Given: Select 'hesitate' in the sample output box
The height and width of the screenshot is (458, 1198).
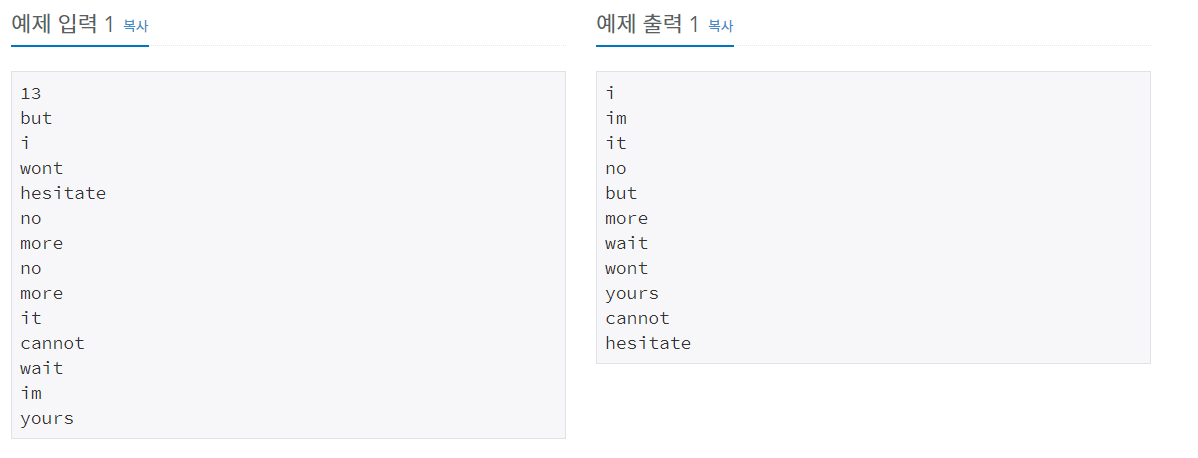Looking at the screenshot, I should click(648, 343).
